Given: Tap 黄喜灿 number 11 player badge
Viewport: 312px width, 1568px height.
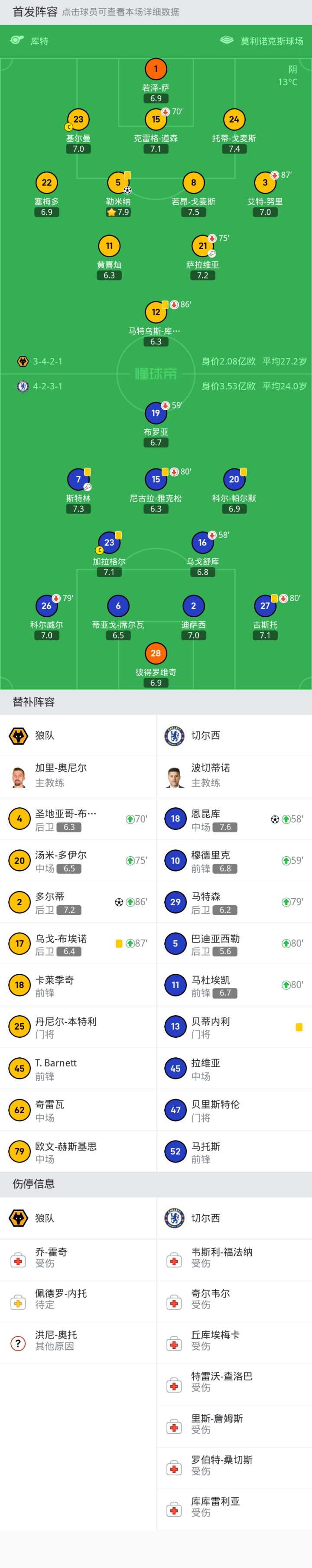Looking at the screenshot, I should point(109,246).
